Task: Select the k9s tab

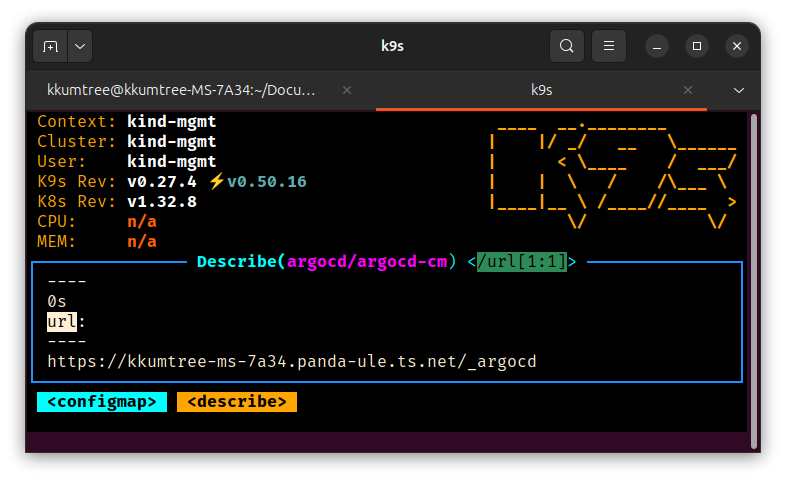Action: (x=541, y=90)
